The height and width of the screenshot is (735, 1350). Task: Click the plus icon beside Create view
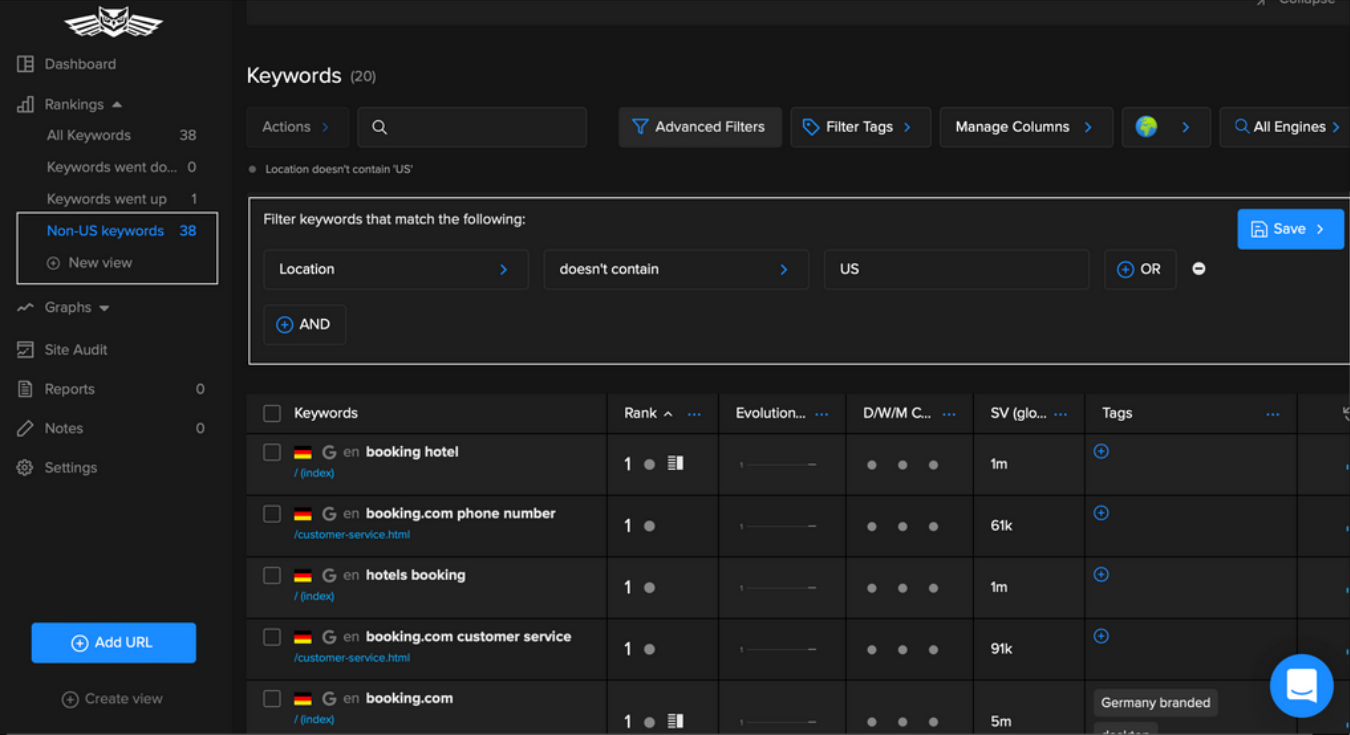point(70,699)
